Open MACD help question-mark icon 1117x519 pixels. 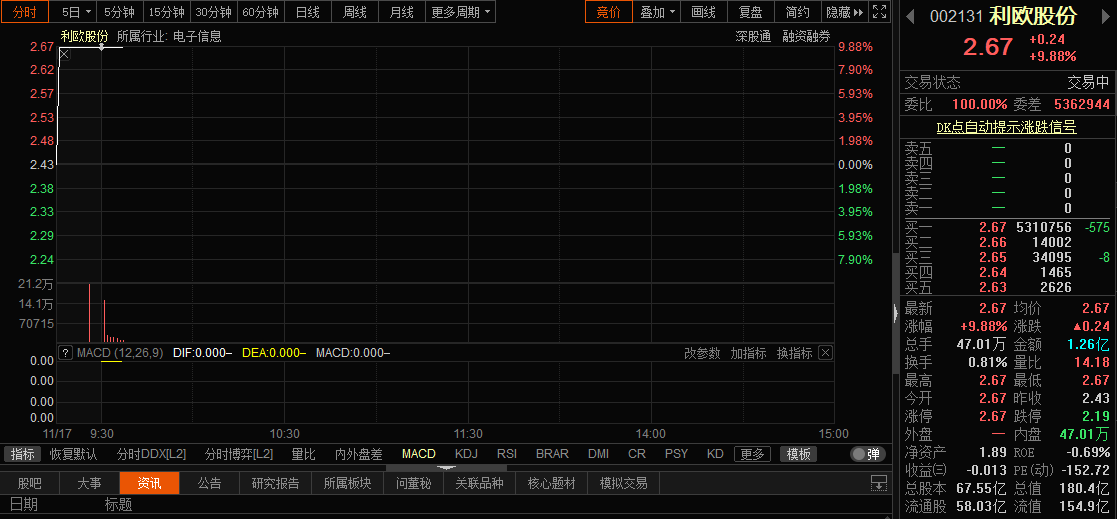coord(66,353)
